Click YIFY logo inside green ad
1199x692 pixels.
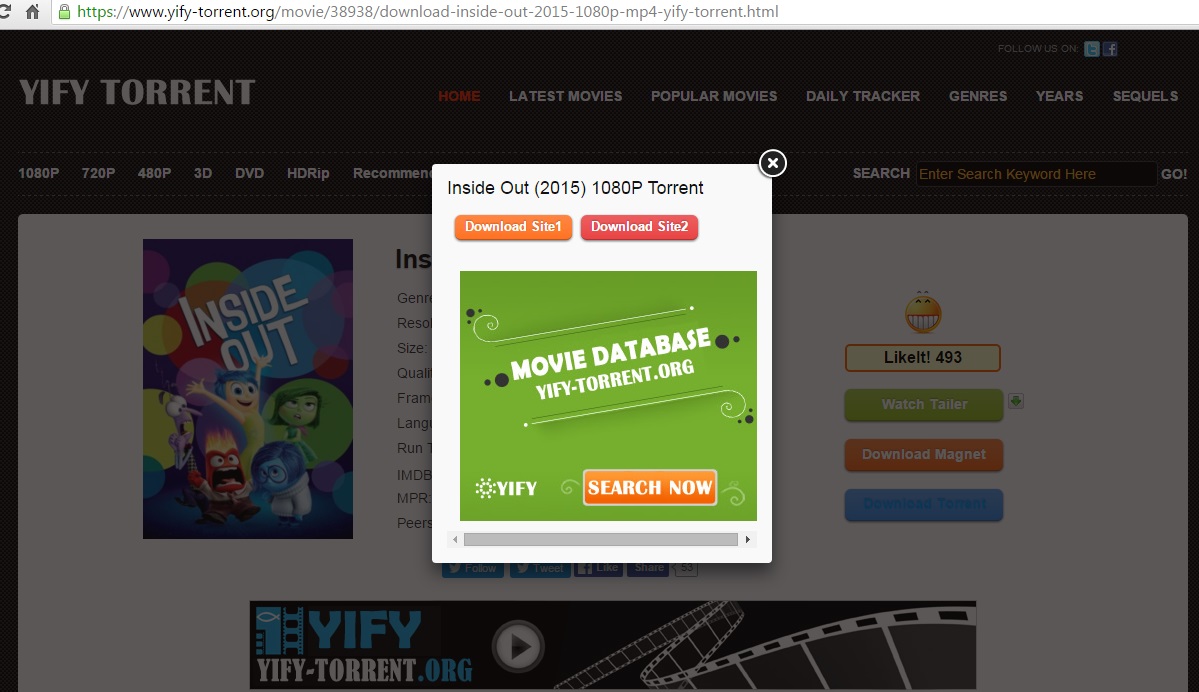pyautogui.click(x=506, y=488)
